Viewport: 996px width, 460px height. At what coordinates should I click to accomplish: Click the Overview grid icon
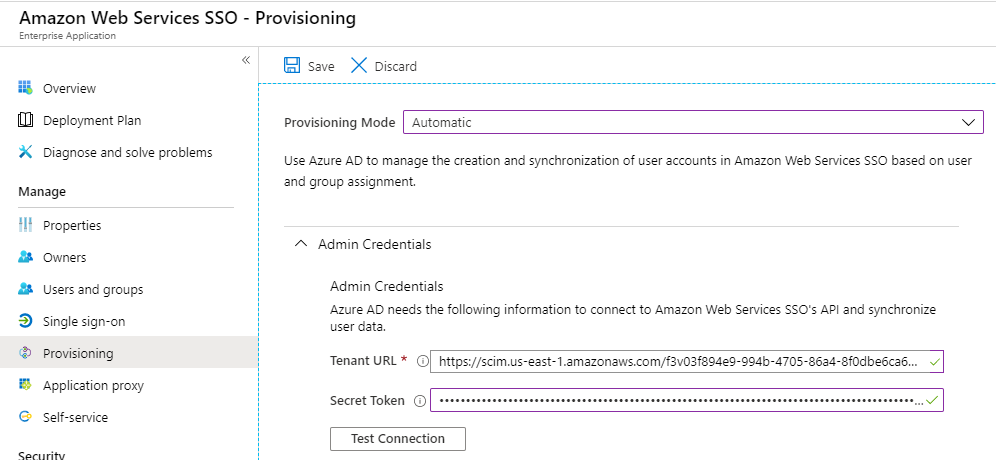pos(26,88)
